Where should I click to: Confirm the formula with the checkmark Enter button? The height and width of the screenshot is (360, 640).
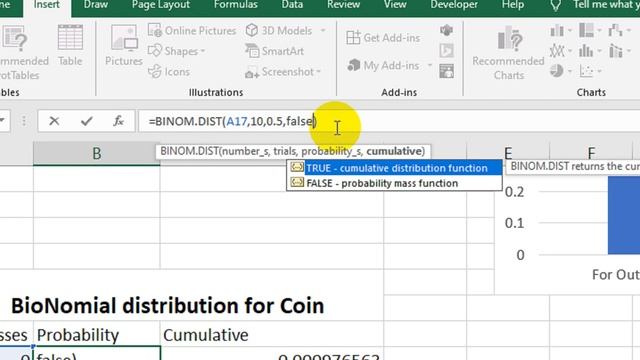(87, 121)
